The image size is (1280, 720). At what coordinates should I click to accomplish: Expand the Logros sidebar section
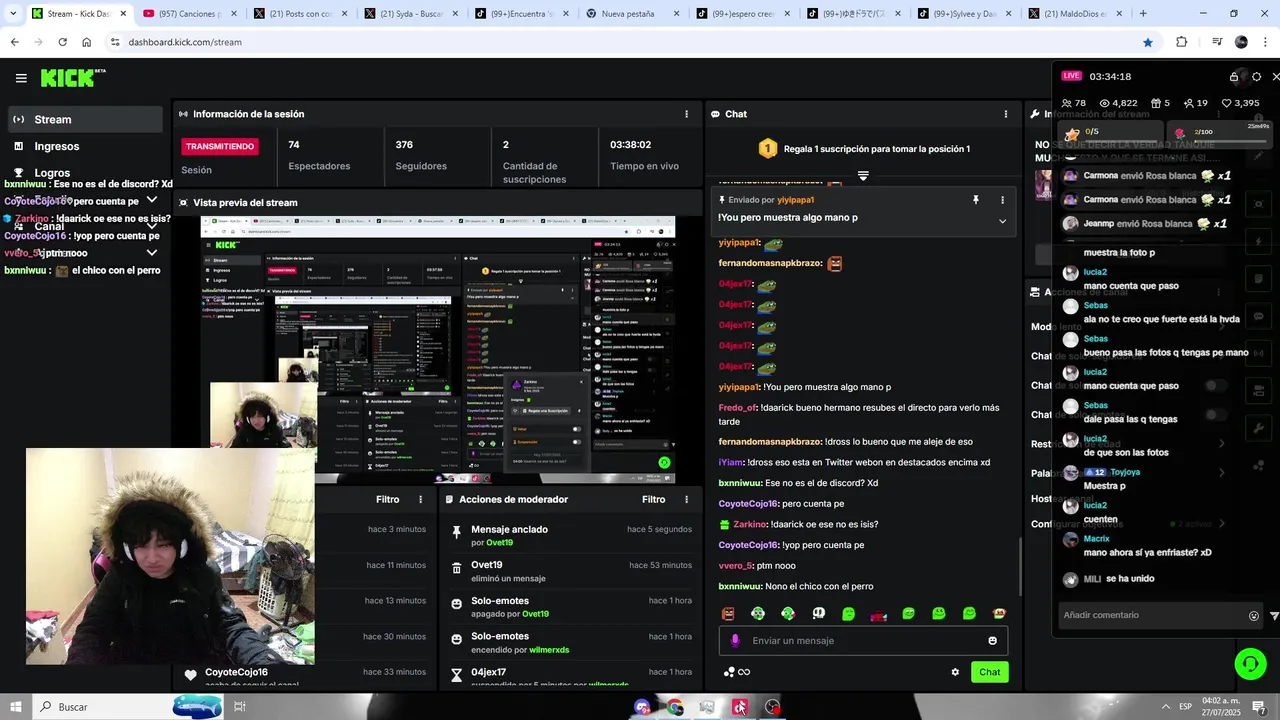85,173
